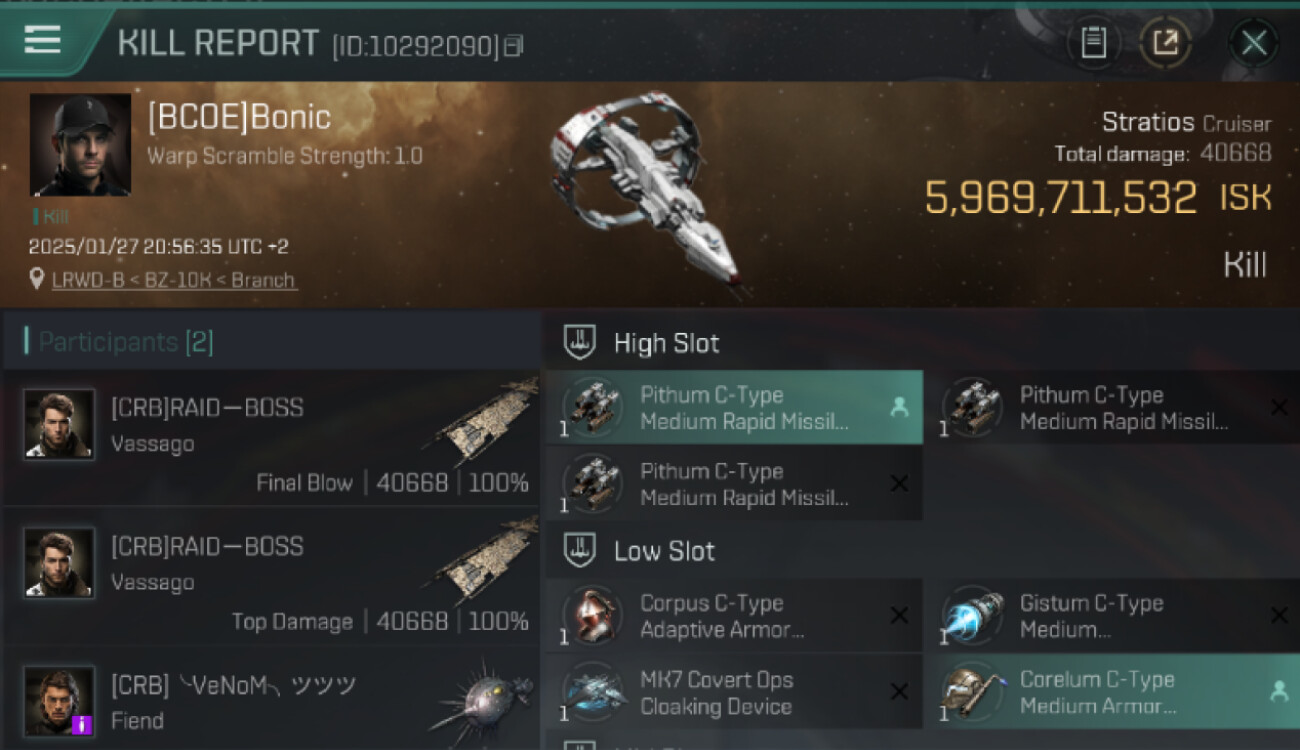Open the RAID-BOSS Top Damage entry
Viewport: 1300px width, 750px height.
270,576
